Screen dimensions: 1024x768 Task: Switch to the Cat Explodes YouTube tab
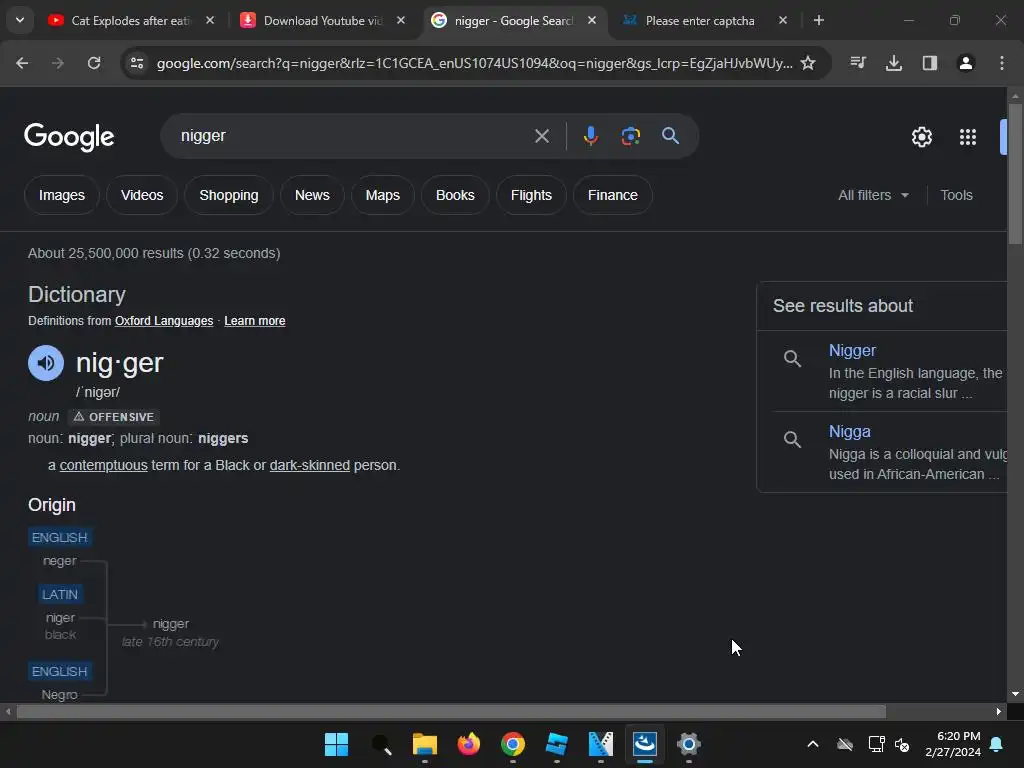tap(132, 20)
